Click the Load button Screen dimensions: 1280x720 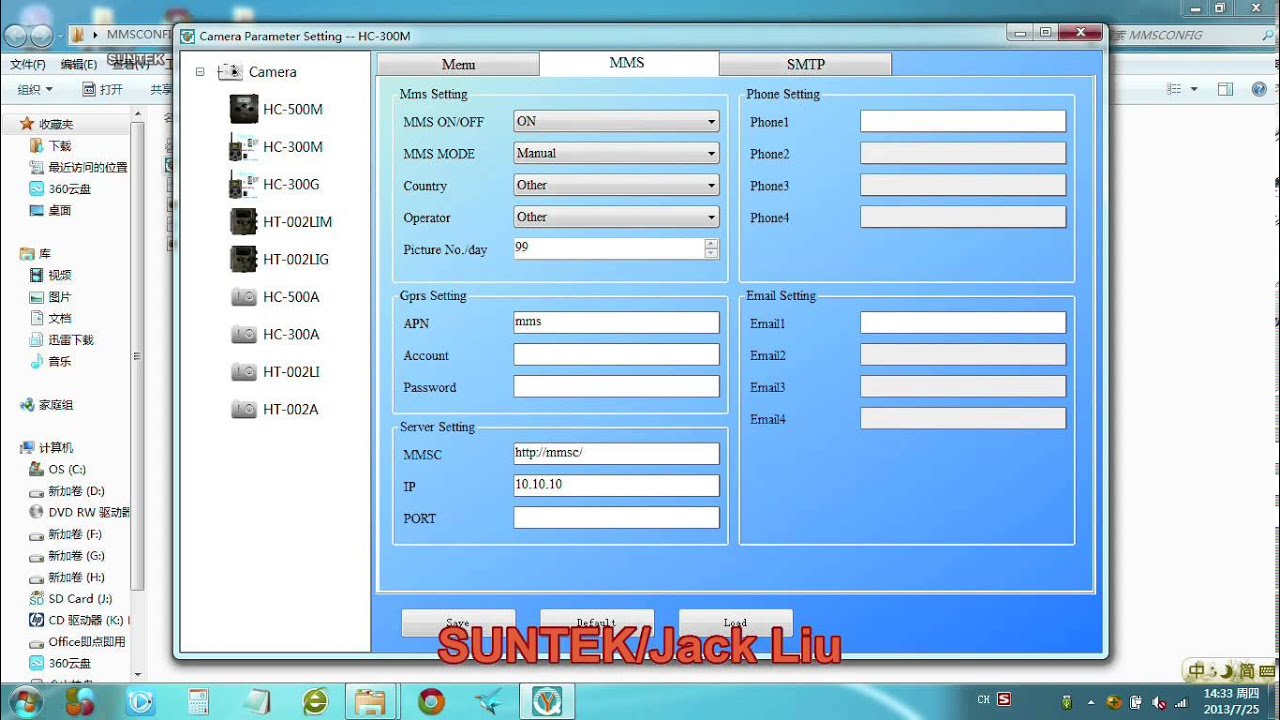735,623
